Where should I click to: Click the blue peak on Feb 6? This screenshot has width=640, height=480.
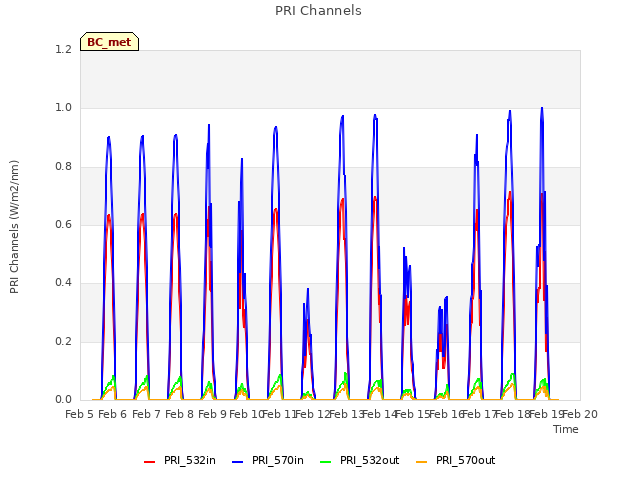click(109, 138)
